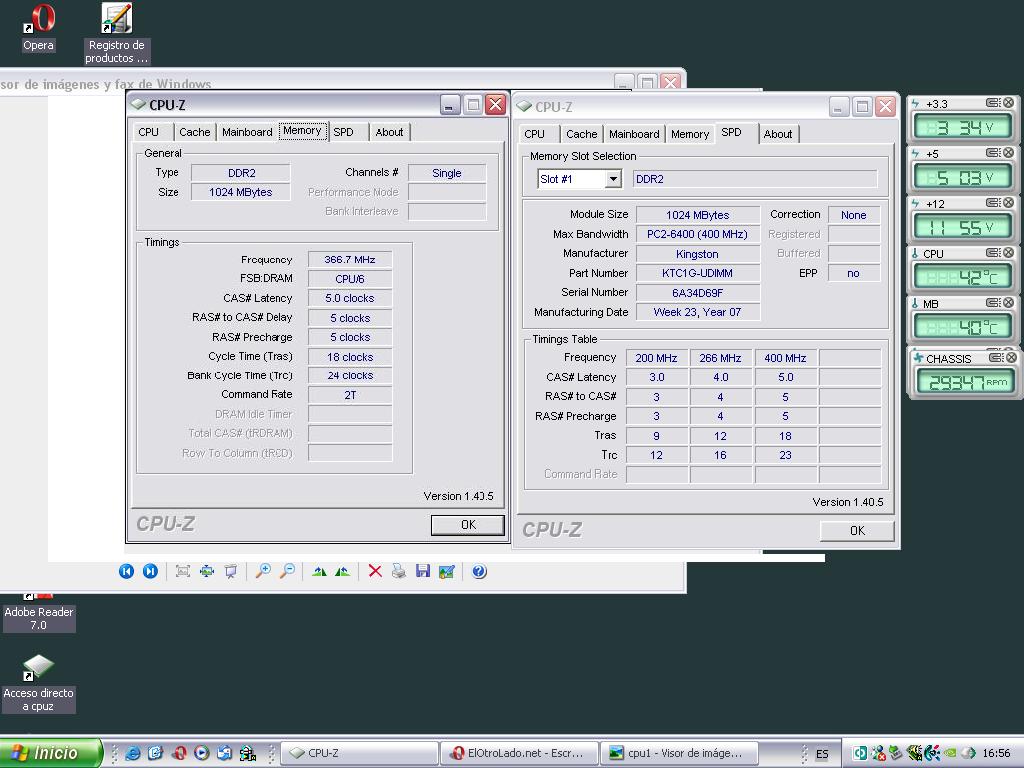Open the image for editing from viewer toolbar
Screen dimensions: 1024x768
pos(447,571)
